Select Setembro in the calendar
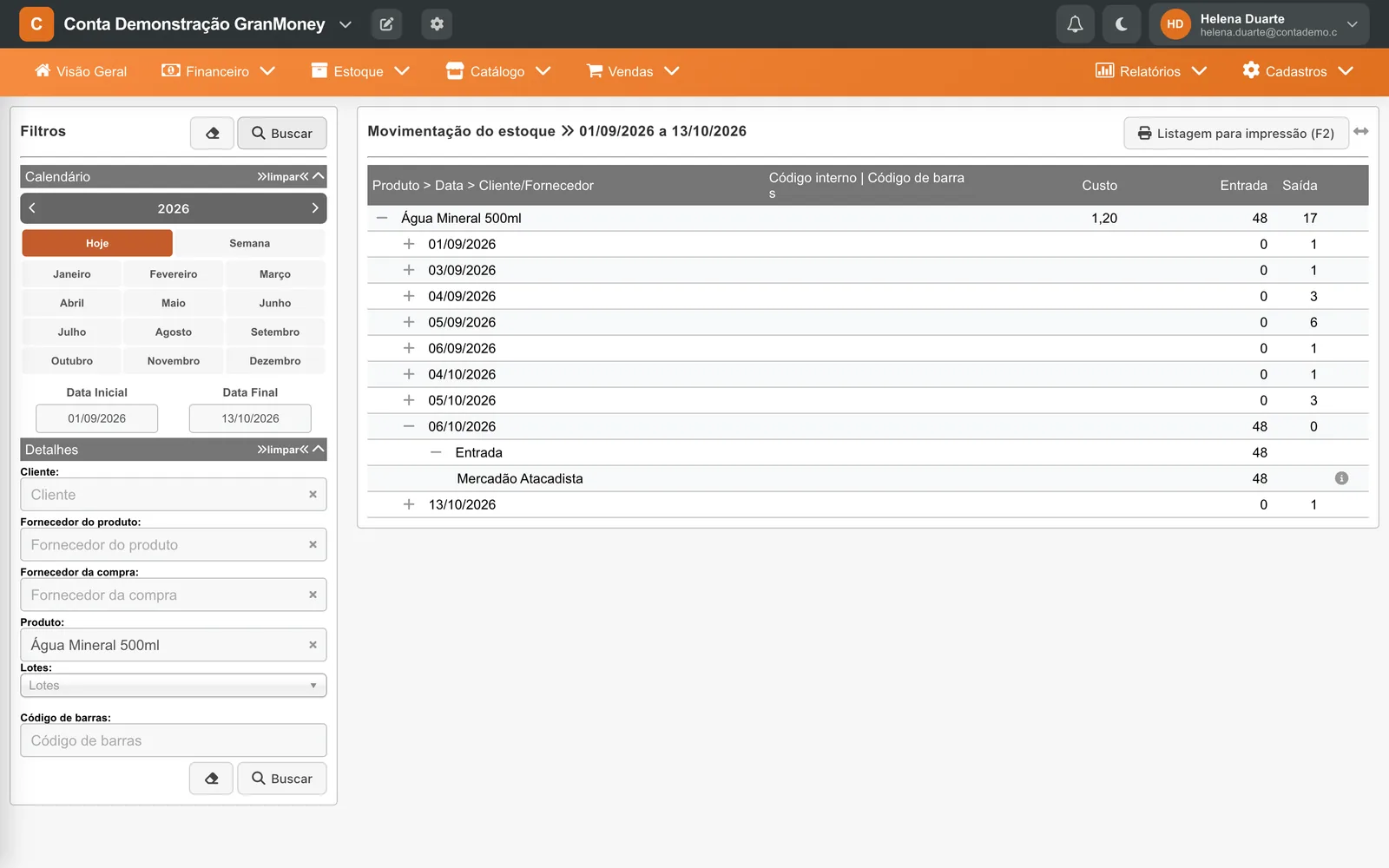The width and height of the screenshot is (1389, 868). point(275,332)
